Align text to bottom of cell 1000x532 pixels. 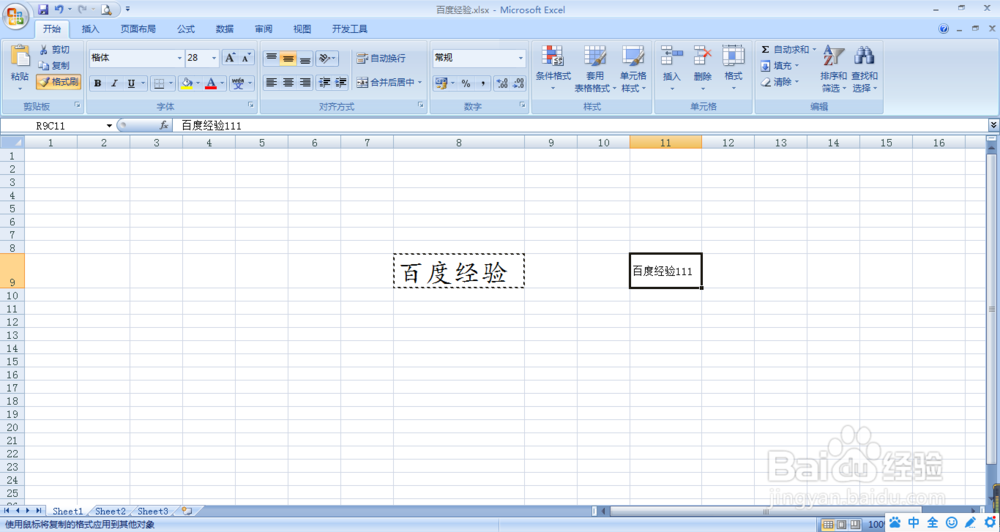[x=305, y=59]
